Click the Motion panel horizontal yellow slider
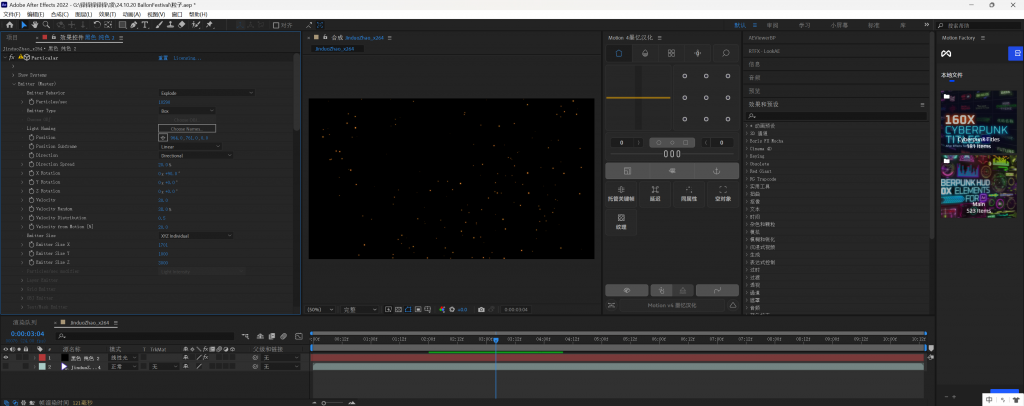1024x406 pixels. pyautogui.click(x=638, y=97)
